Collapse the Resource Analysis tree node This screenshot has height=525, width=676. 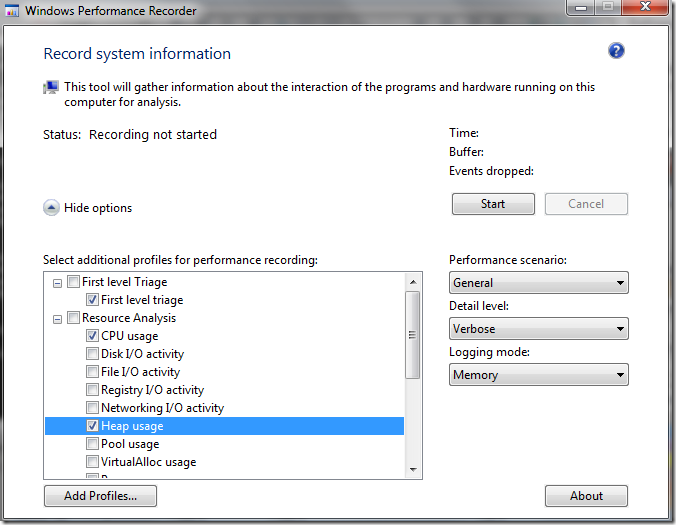pyautogui.click(x=57, y=319)
